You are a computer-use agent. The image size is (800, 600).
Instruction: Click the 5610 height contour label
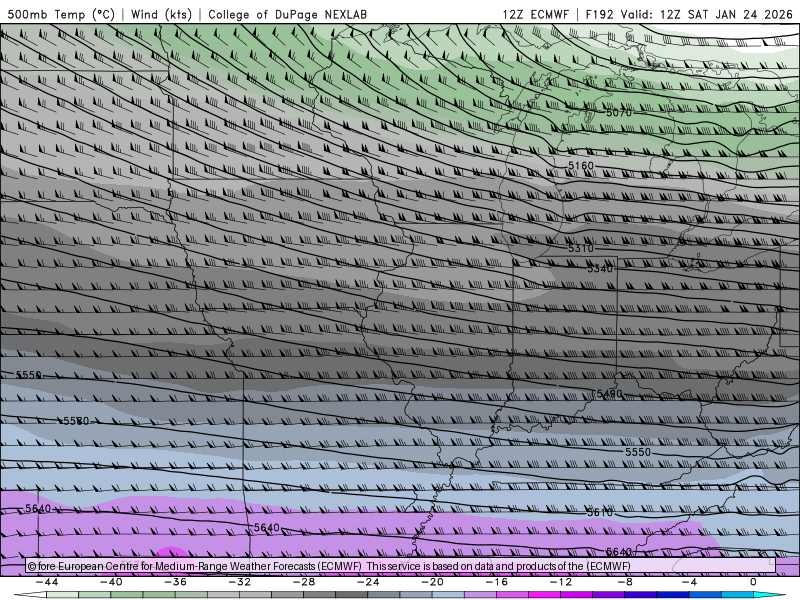[600, 512]
